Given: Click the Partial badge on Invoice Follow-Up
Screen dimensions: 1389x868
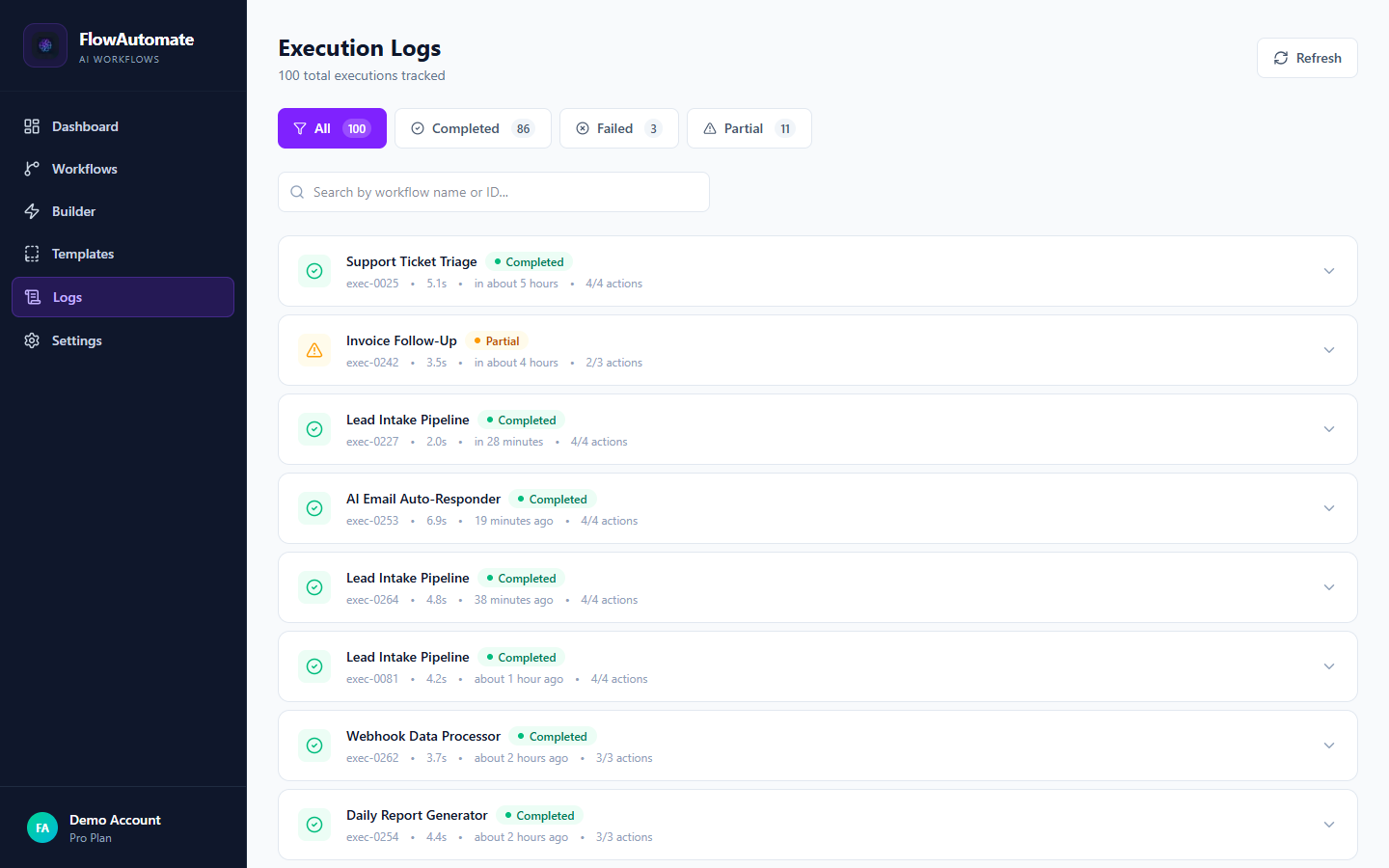Looking at the screenshot, I should pos(497,341).
